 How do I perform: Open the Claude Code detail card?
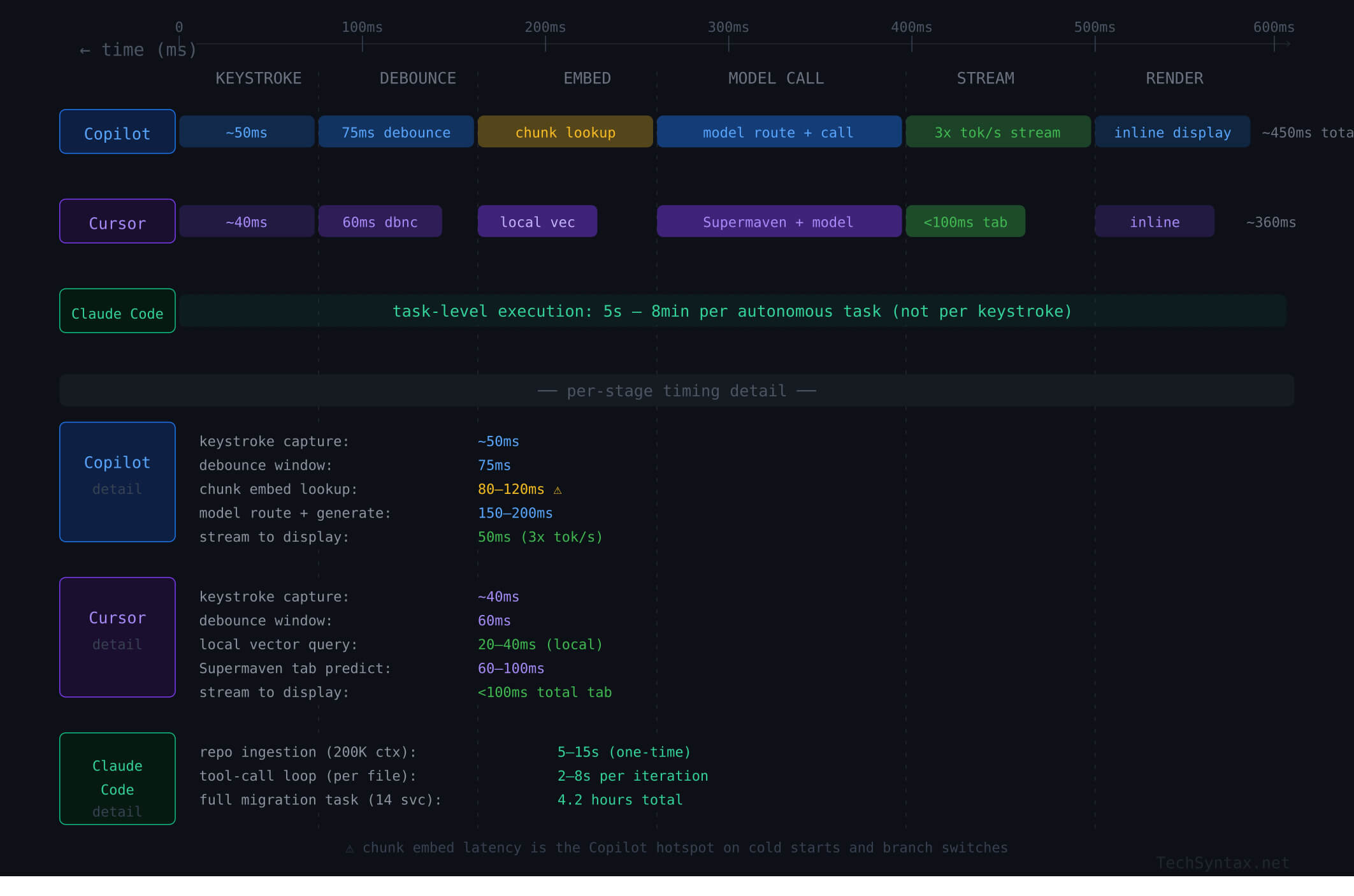coord(117,779)
